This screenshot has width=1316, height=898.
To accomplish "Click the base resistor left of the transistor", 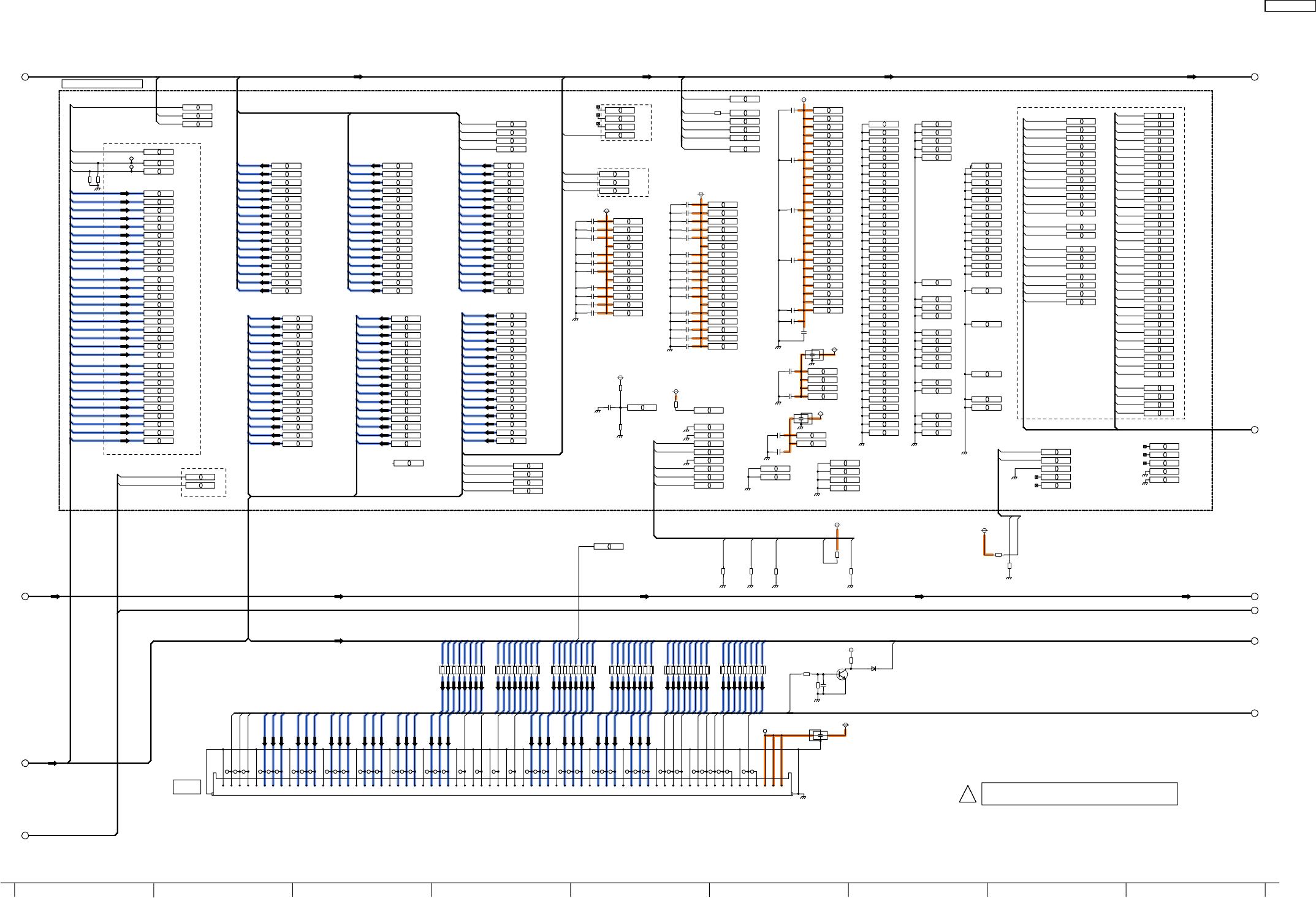I will pyautogui.click(x=807, y=674).
